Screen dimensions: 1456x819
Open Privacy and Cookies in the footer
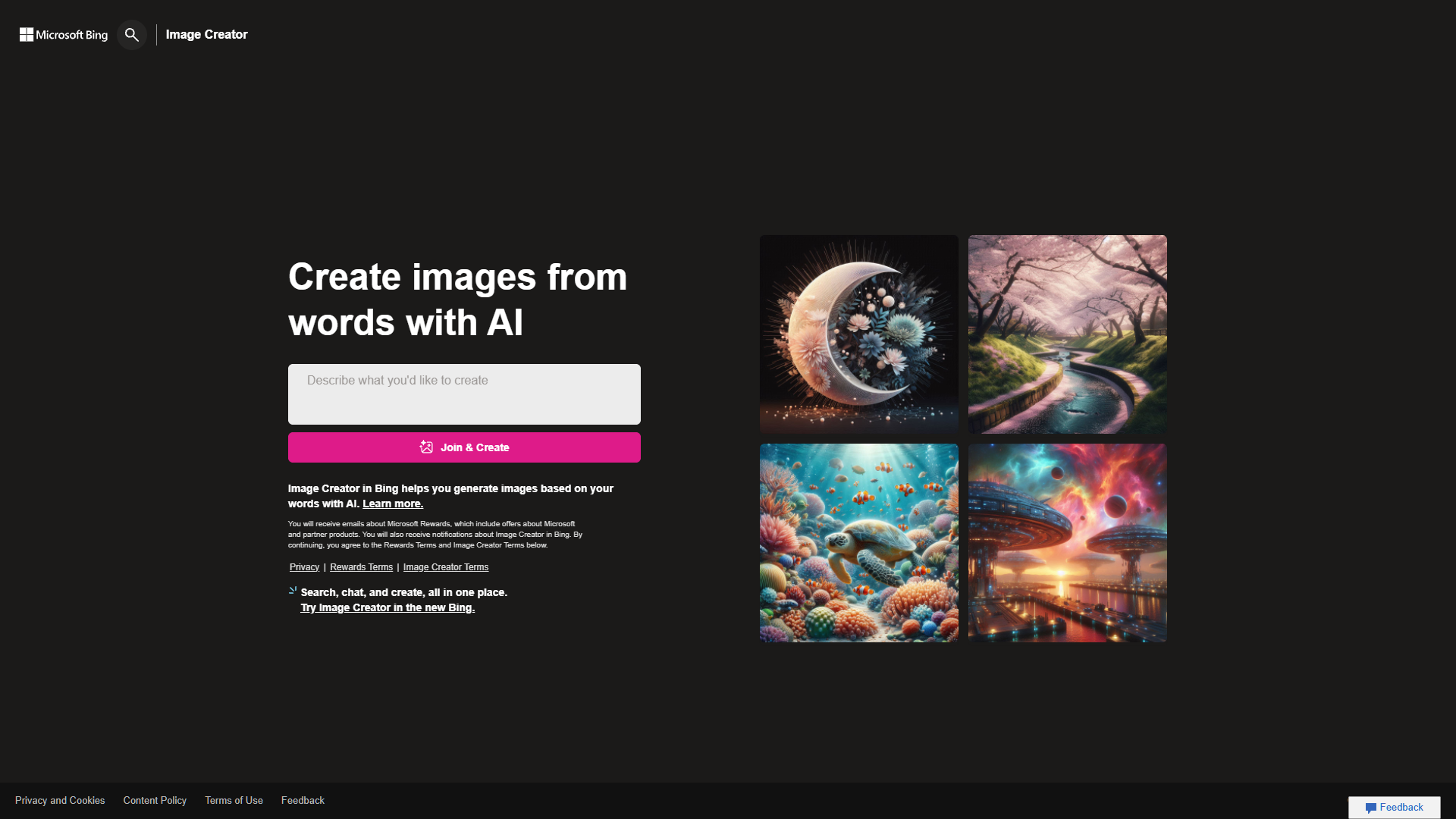(60, 800)
